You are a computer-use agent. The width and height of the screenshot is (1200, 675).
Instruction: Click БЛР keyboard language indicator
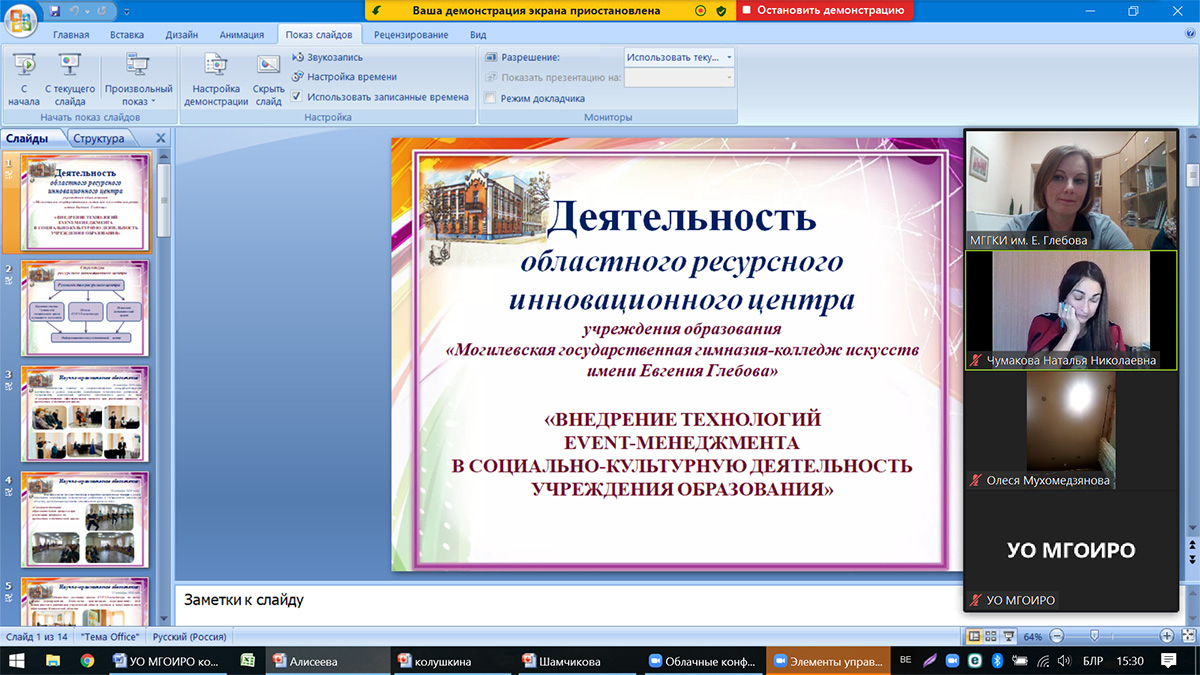1095,660
